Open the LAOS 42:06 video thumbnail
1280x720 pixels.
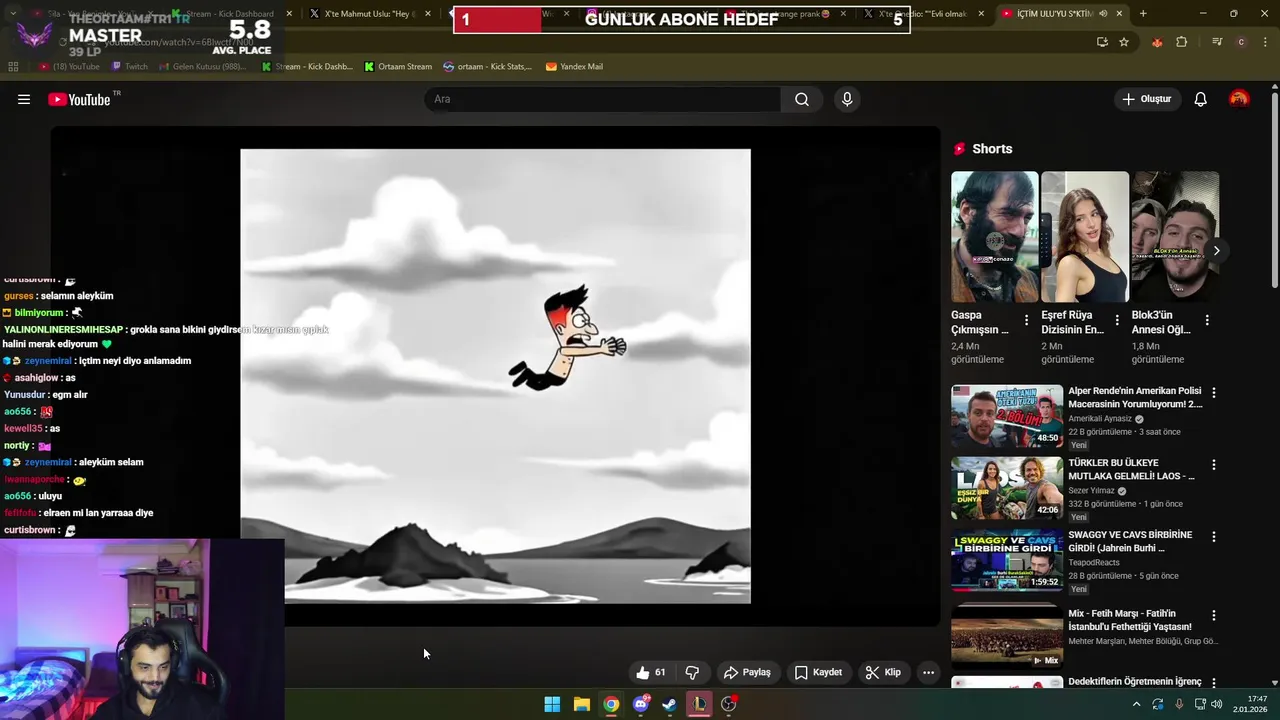1007,488
